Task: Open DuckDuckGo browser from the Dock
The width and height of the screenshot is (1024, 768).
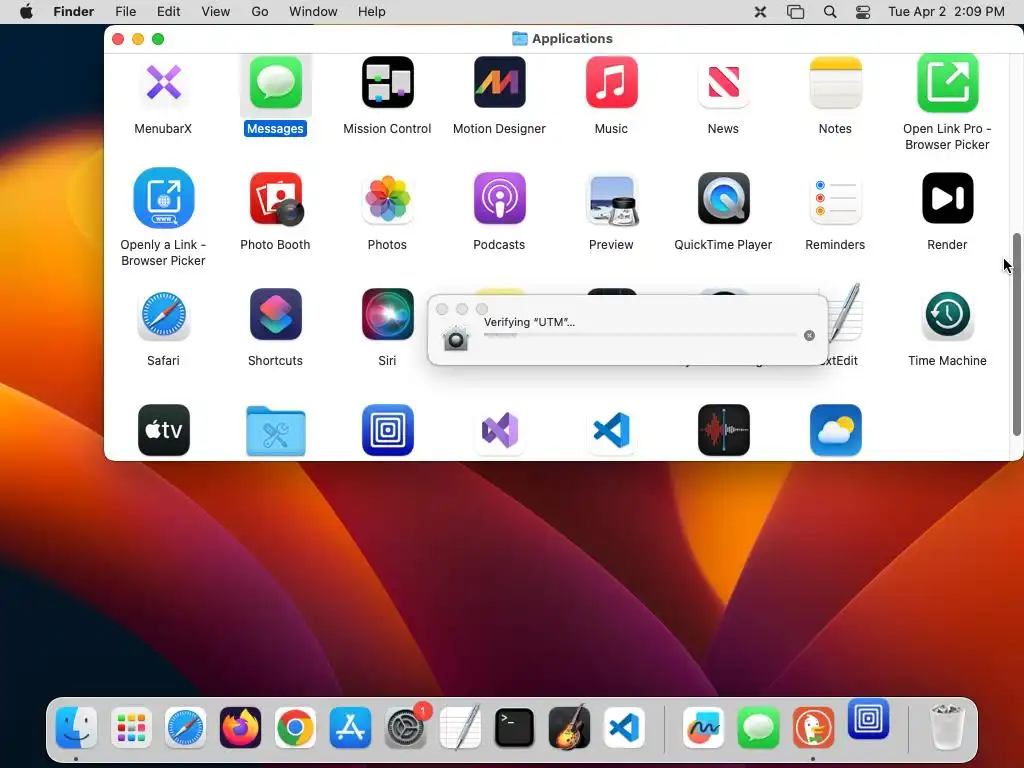Action: tap(813, 728)
